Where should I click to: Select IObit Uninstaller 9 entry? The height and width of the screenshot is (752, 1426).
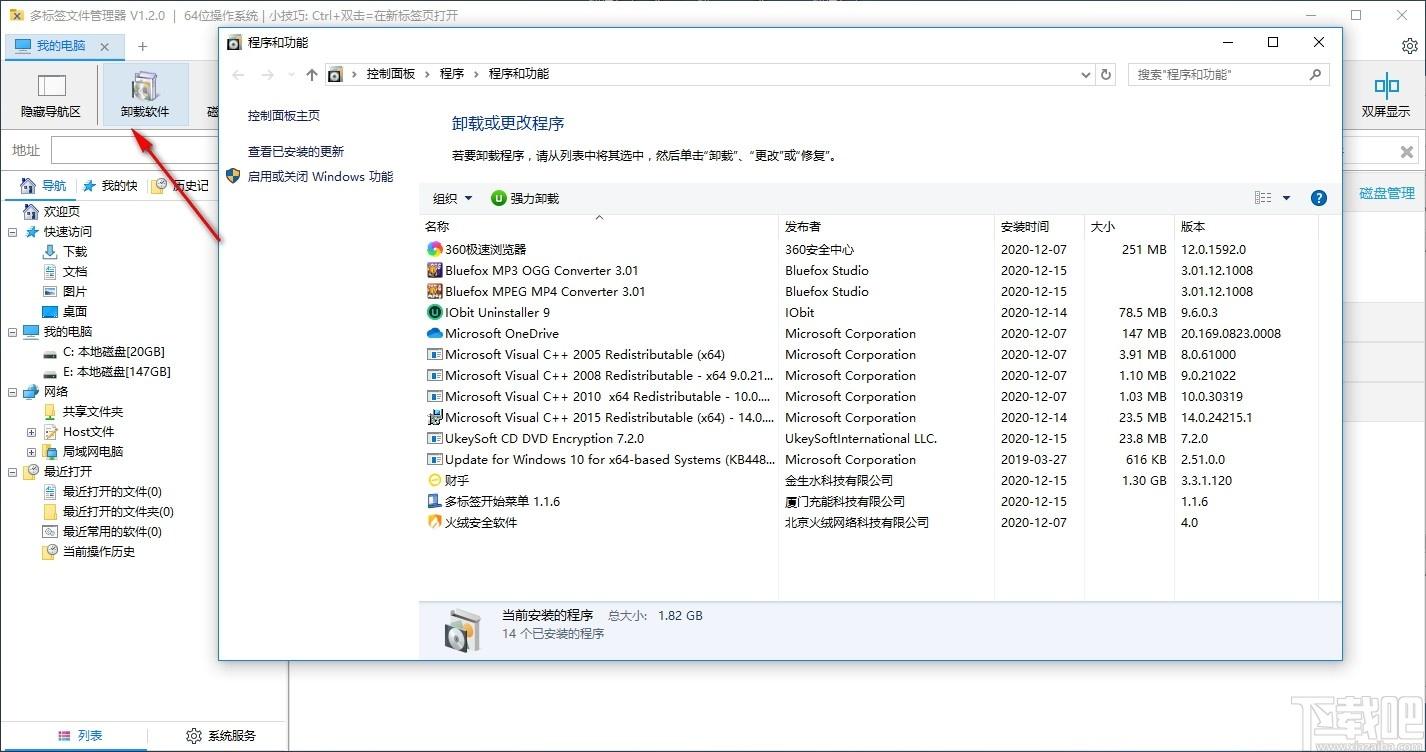tap(870, 313)
